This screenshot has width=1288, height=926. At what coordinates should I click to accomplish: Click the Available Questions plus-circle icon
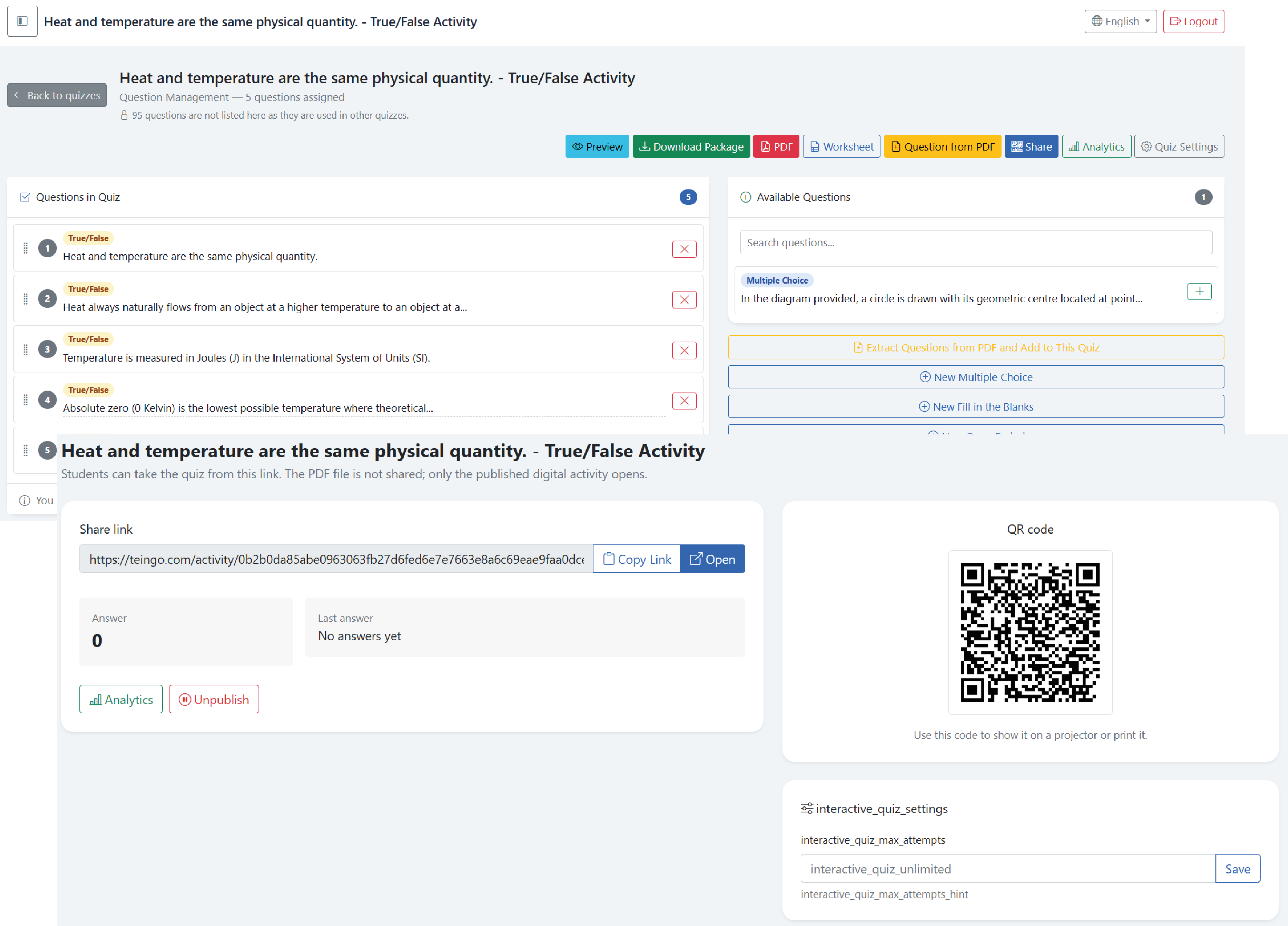click(x=745, y=197)
